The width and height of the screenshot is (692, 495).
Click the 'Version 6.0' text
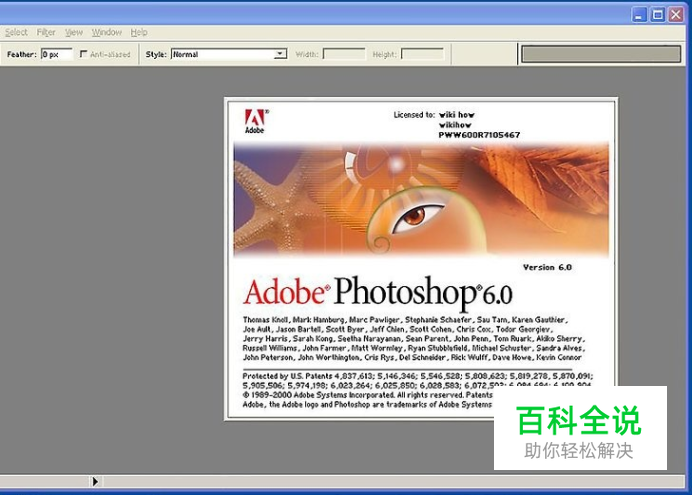tap(547, 267)
